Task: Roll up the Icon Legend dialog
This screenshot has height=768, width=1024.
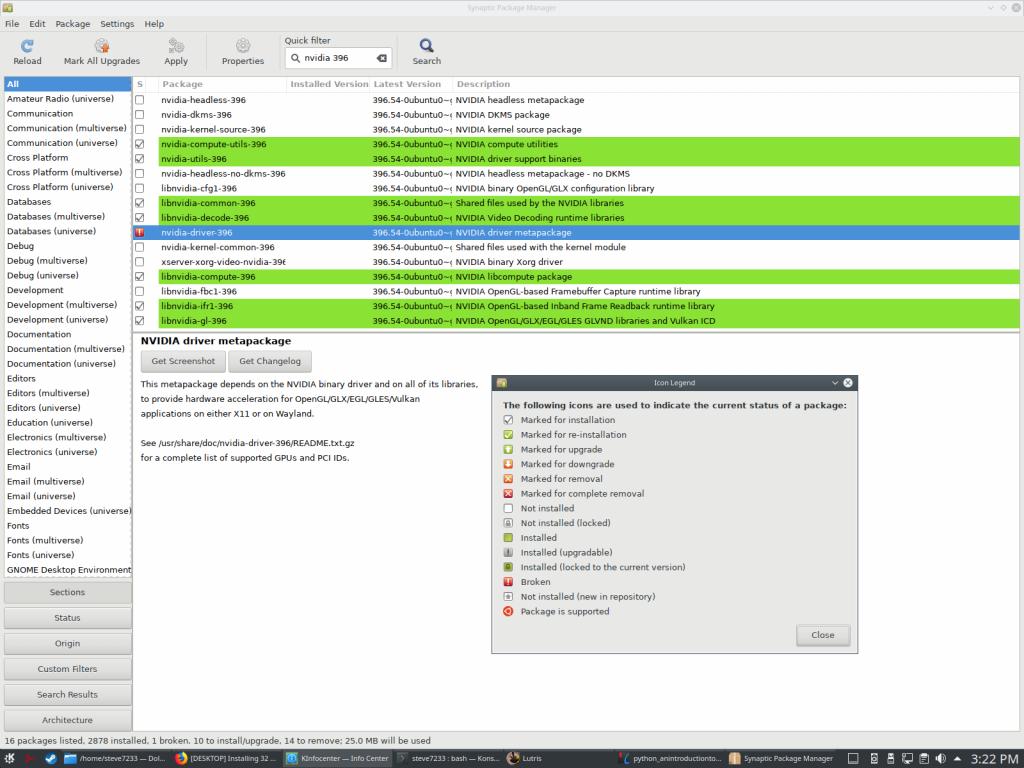Action: point(835,383)
